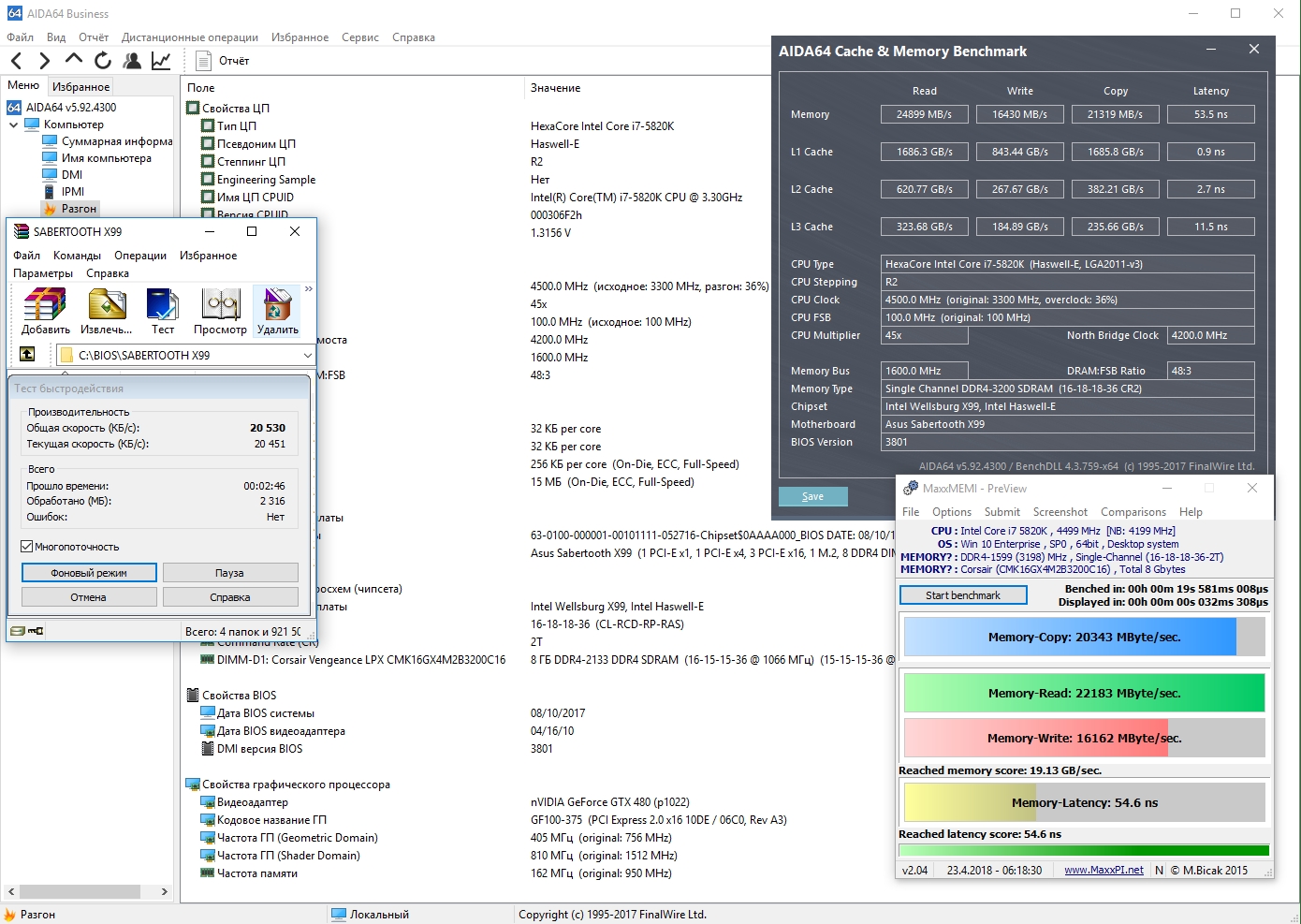Click Извлечь in the archive toolbar
The image size is (1301, 924).
tap(107, 312)
